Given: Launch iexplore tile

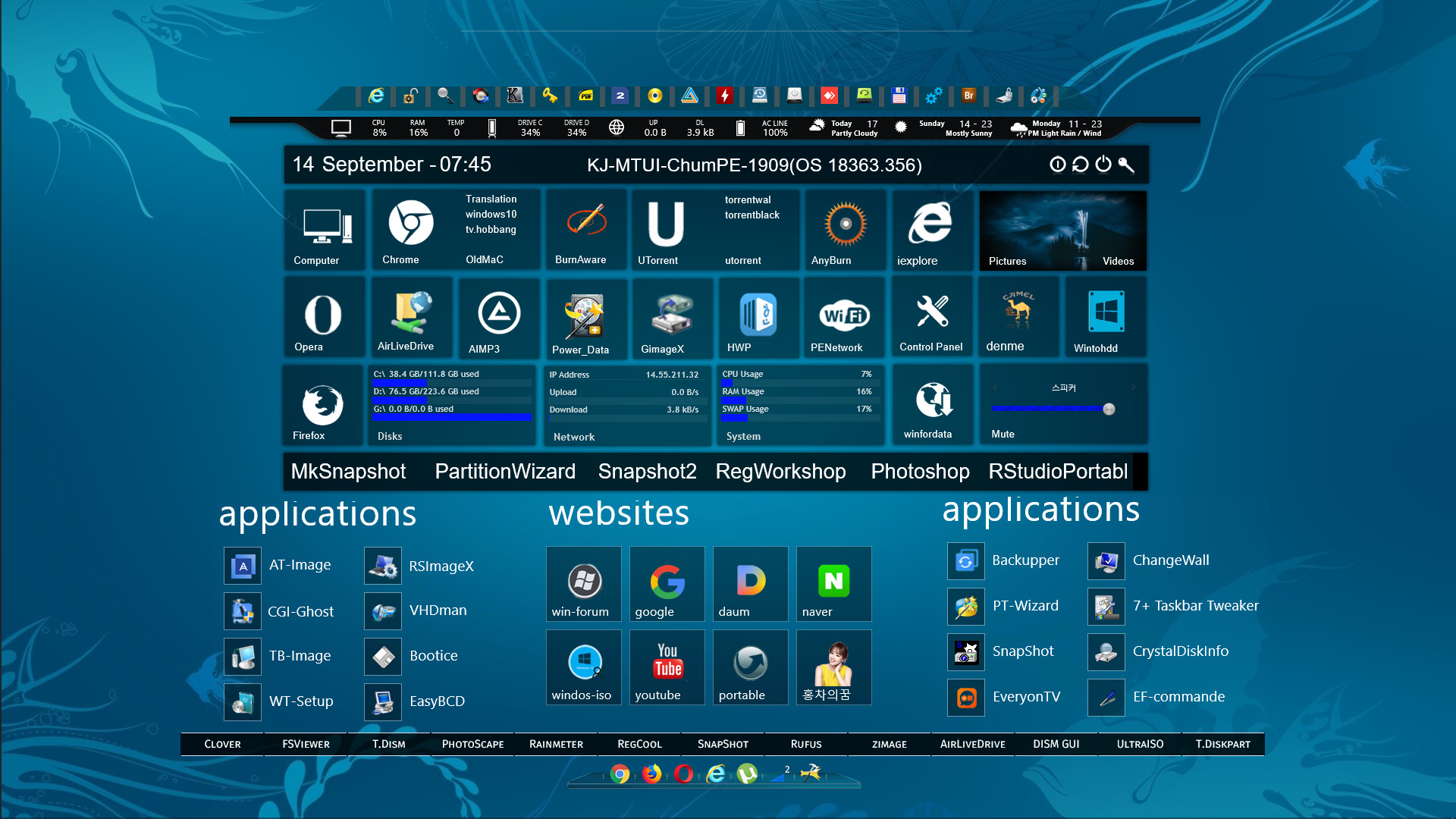Looking at the screenshot, I should click(x=932, y=231).
